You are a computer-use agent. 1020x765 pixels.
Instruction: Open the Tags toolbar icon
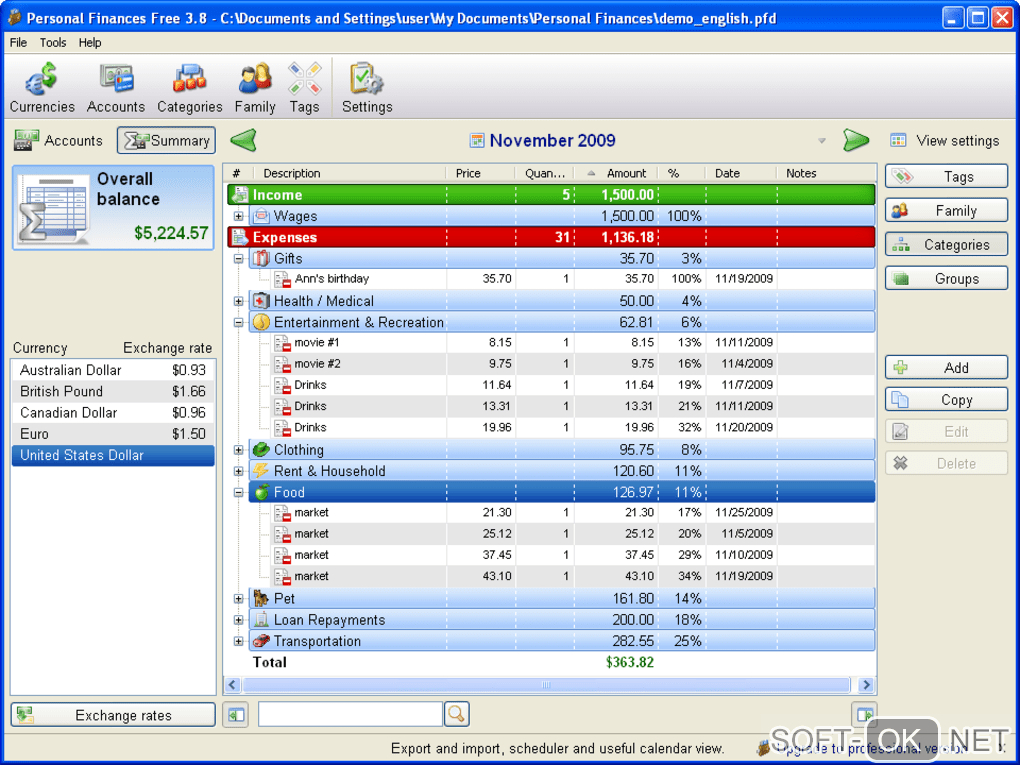pyautogui.click(x=304, y=88)
